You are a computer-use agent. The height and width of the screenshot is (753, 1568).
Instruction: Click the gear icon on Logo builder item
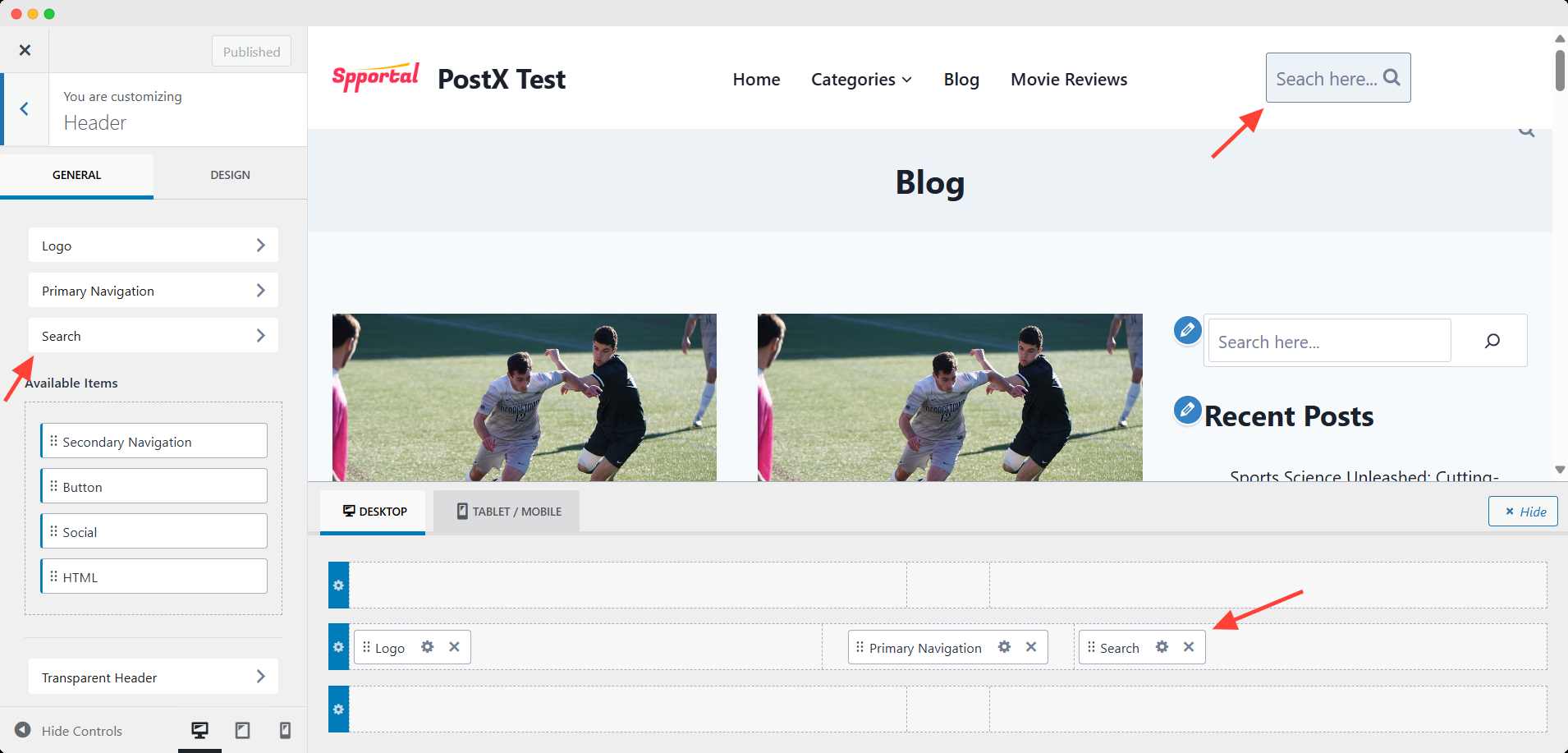pyautogui.click(x=427, y=647)
